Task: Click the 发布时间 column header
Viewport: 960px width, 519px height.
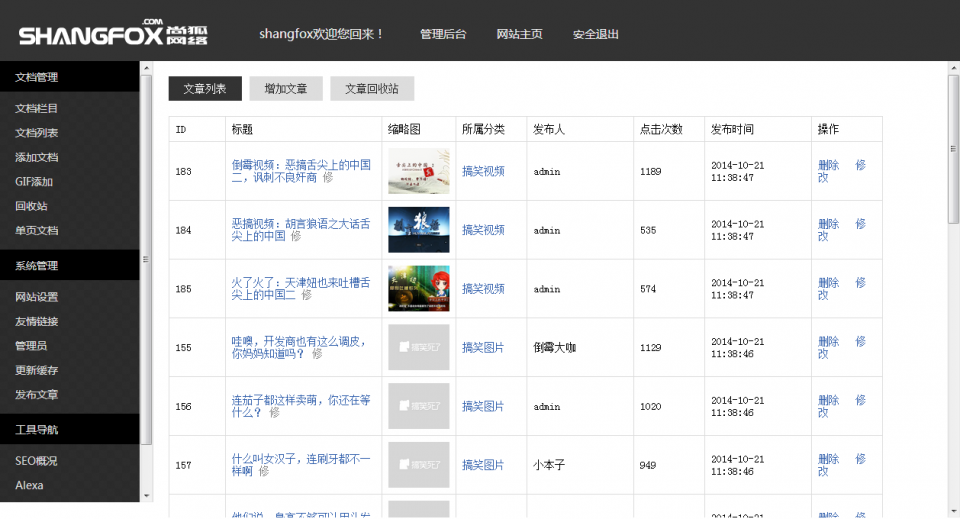Action: 732,129
